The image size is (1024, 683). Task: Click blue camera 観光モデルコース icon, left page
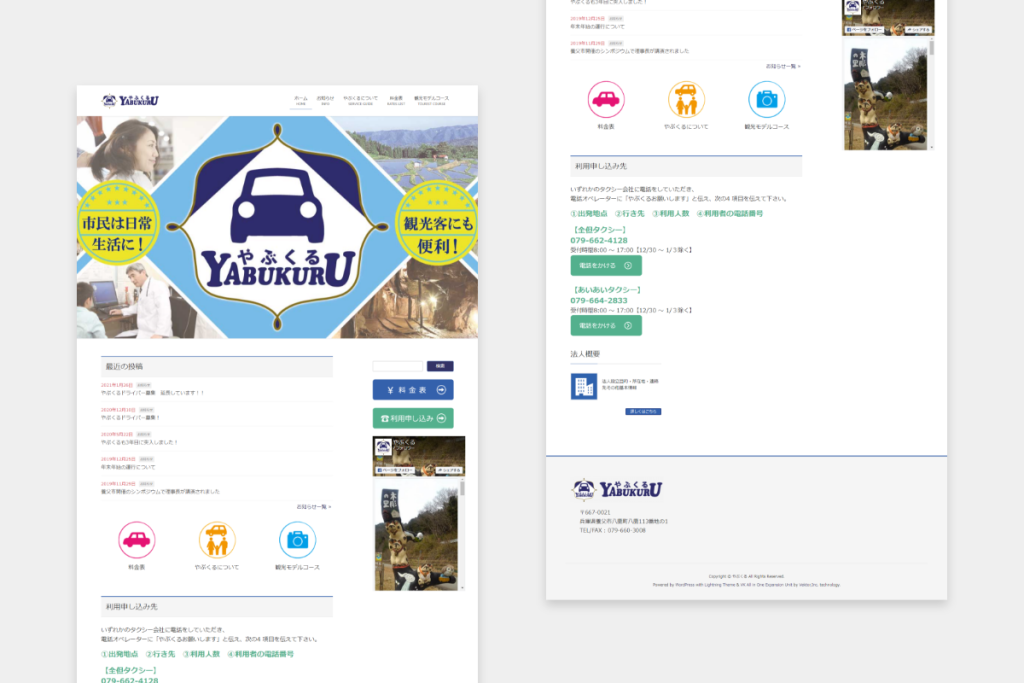coord(297,540)
